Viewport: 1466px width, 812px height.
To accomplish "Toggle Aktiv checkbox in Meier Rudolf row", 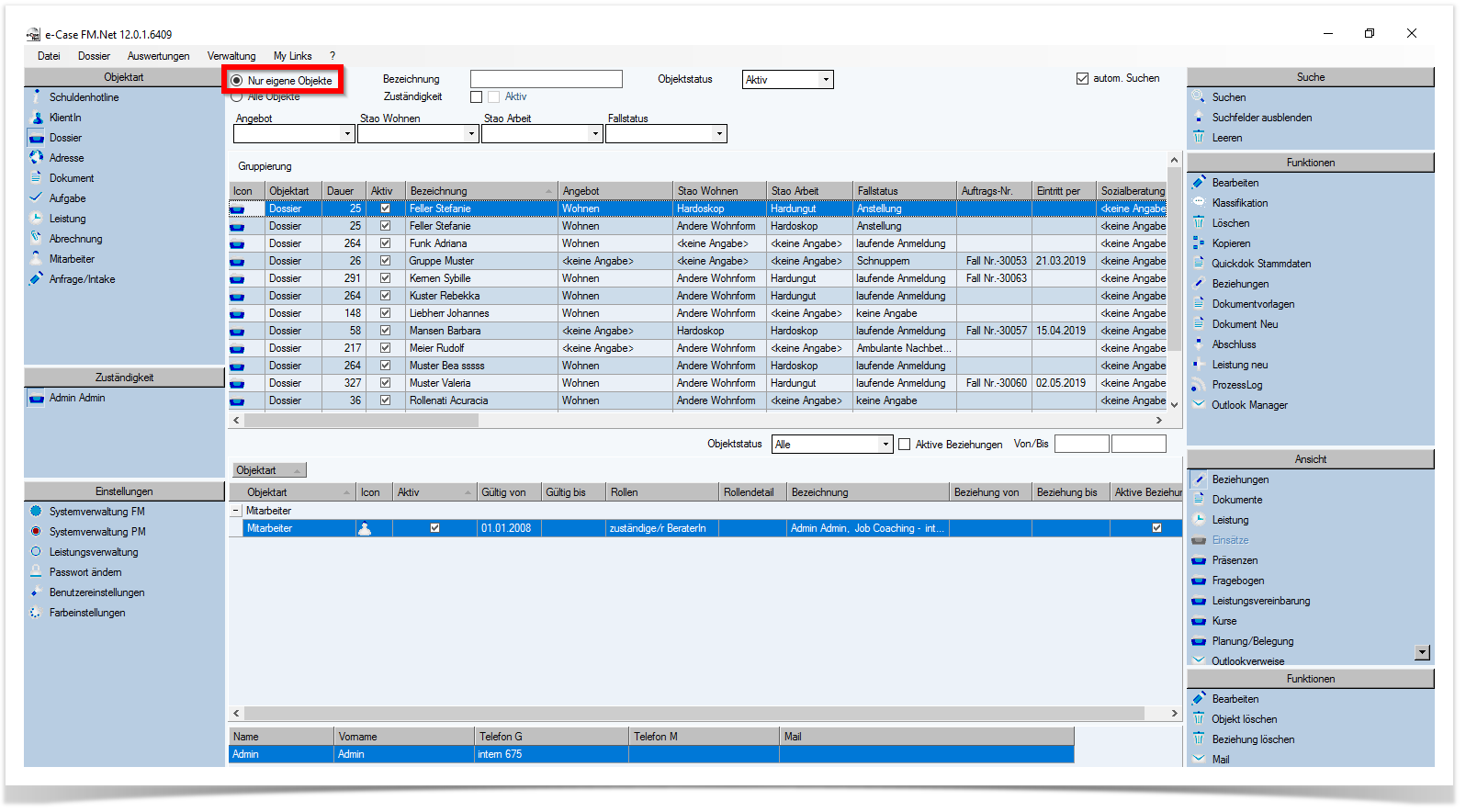I will [x=386, y=348].
